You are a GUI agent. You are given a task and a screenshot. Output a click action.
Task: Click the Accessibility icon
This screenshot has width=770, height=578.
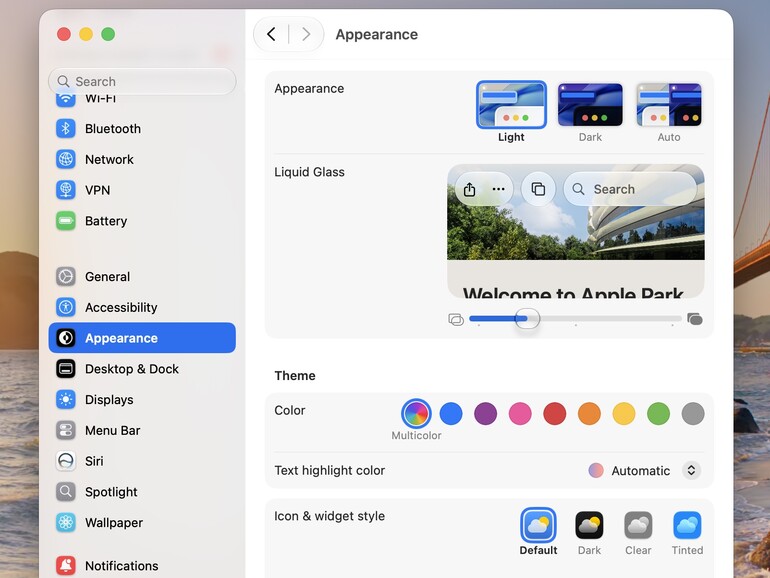pyautogui.click(x=65, y=307)
